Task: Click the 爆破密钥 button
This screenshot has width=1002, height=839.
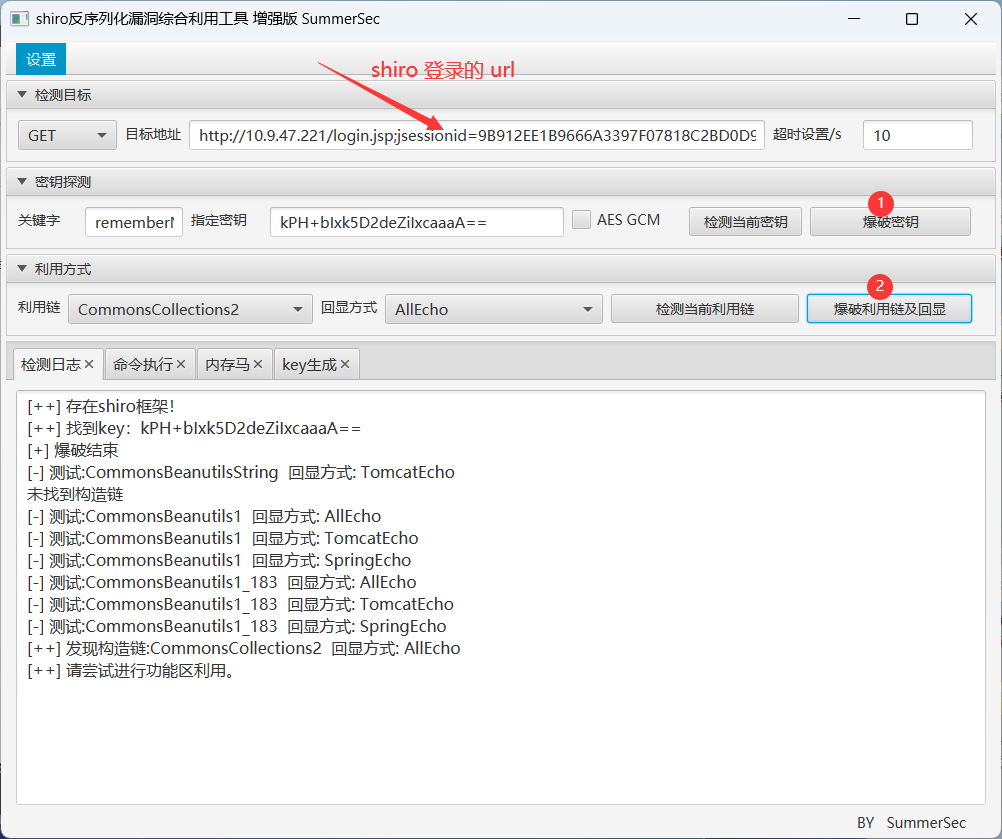Action: 890,222
